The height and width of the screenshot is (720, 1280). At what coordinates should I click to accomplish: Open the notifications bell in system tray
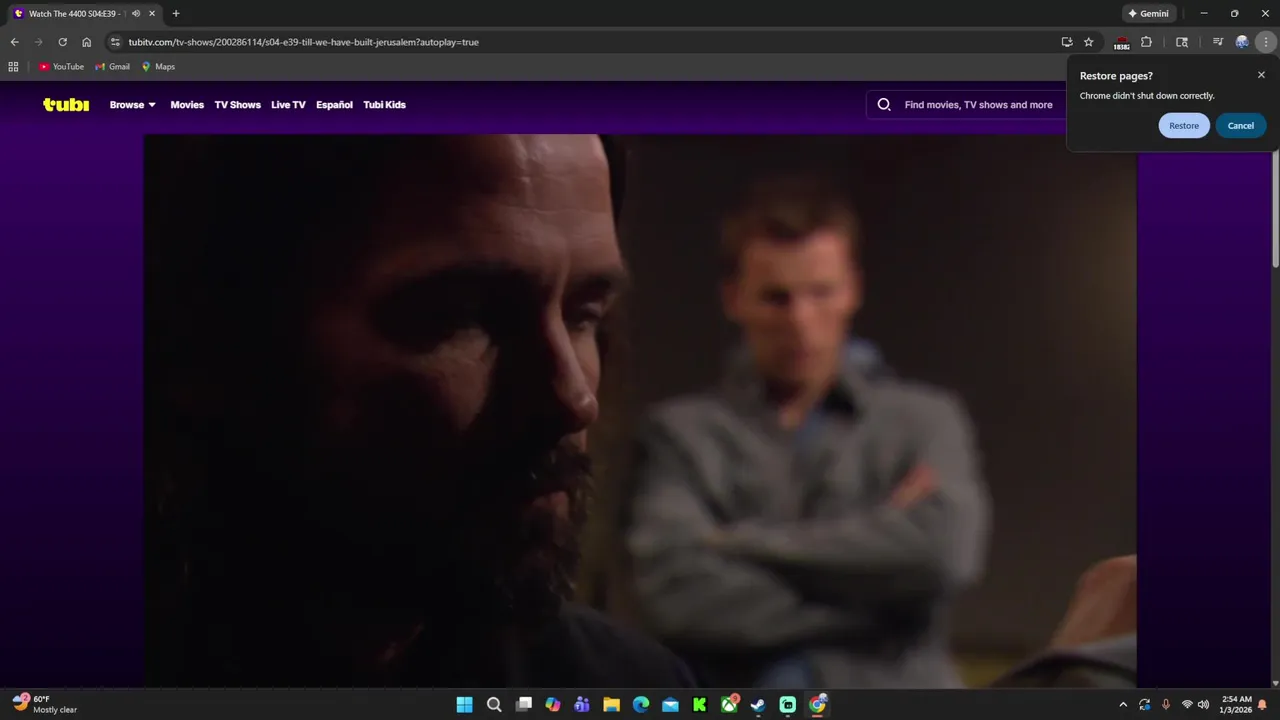click(x=1262, y=705)
